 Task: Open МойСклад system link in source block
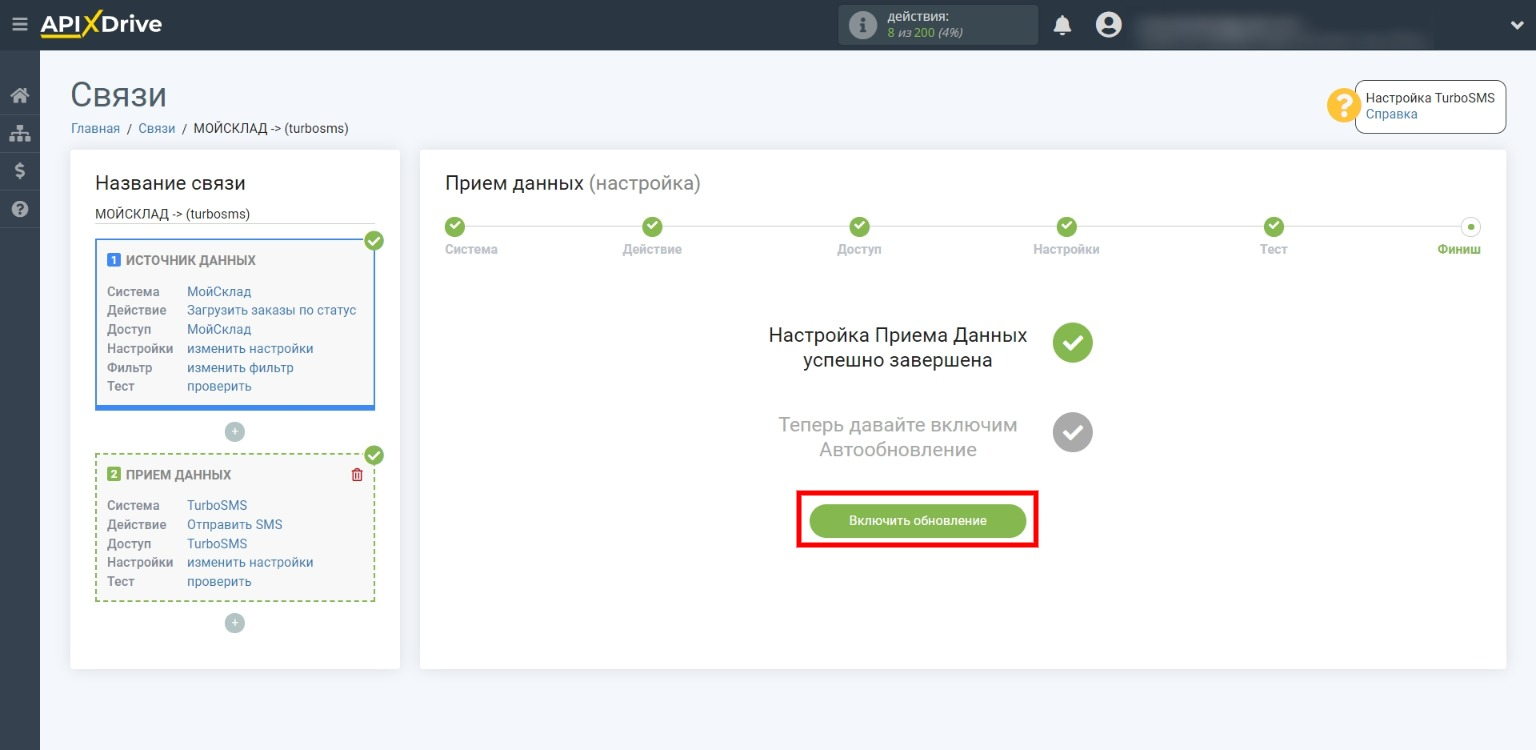(x=219, y=292)
